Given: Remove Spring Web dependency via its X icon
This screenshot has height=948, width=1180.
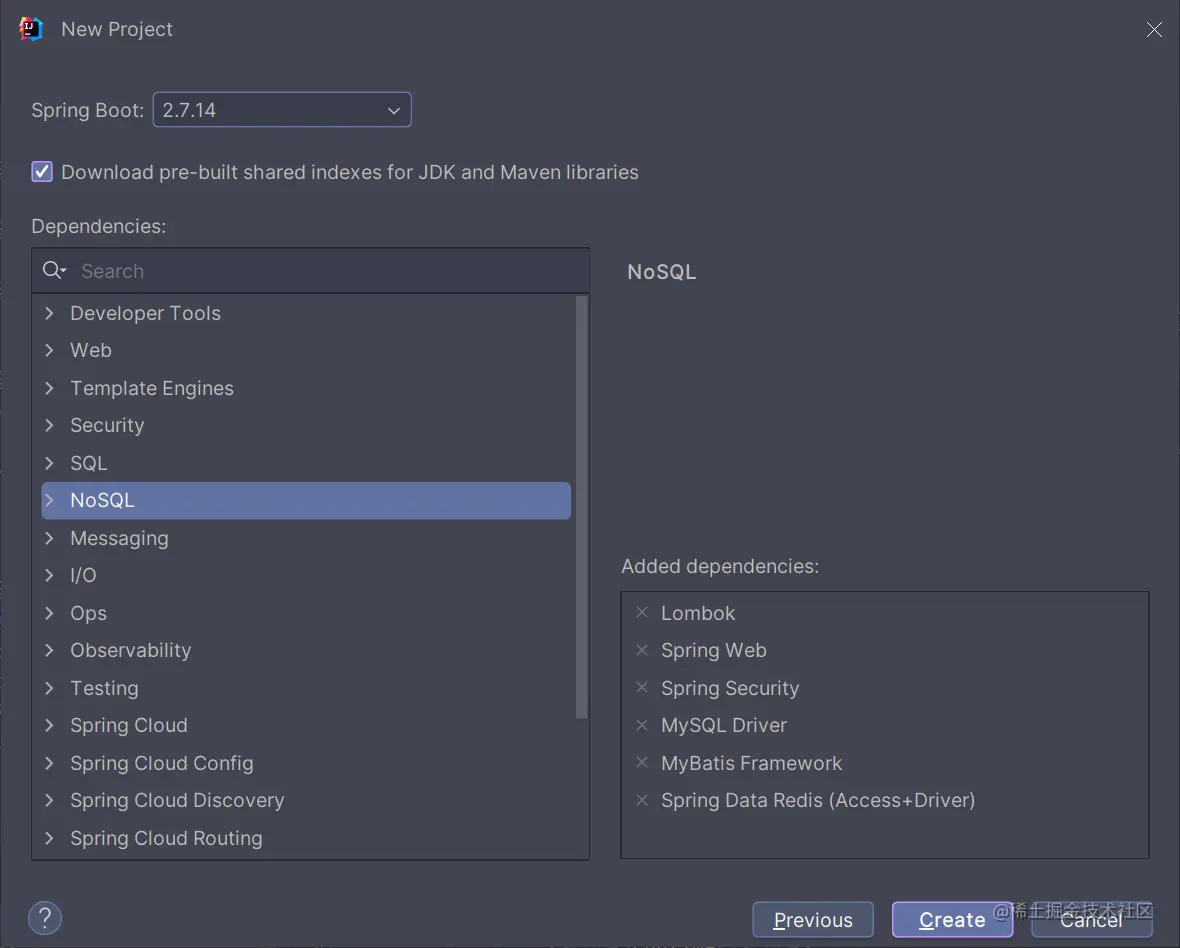Looking at the screenshot, I should click(642, 650).
